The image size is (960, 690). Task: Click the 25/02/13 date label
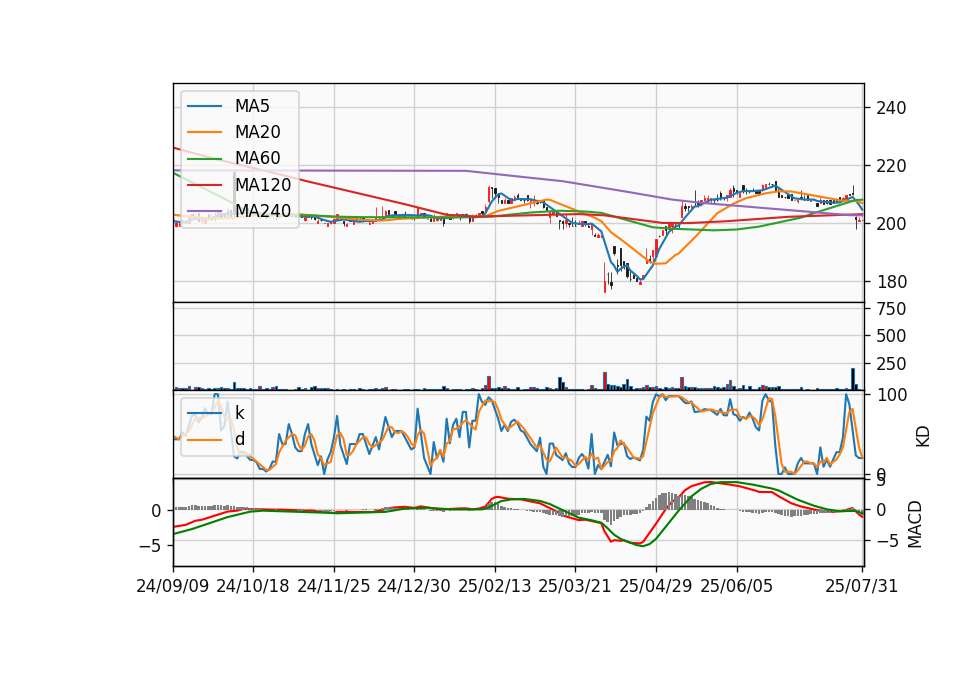[x=495, y=586]
